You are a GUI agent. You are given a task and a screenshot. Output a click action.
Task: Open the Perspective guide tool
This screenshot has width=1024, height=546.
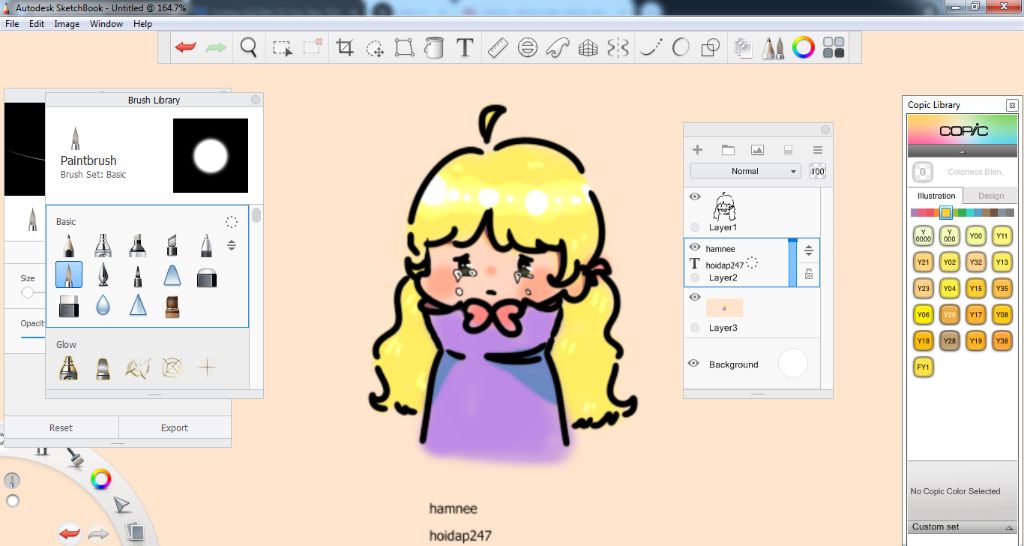tap(588, 48)
